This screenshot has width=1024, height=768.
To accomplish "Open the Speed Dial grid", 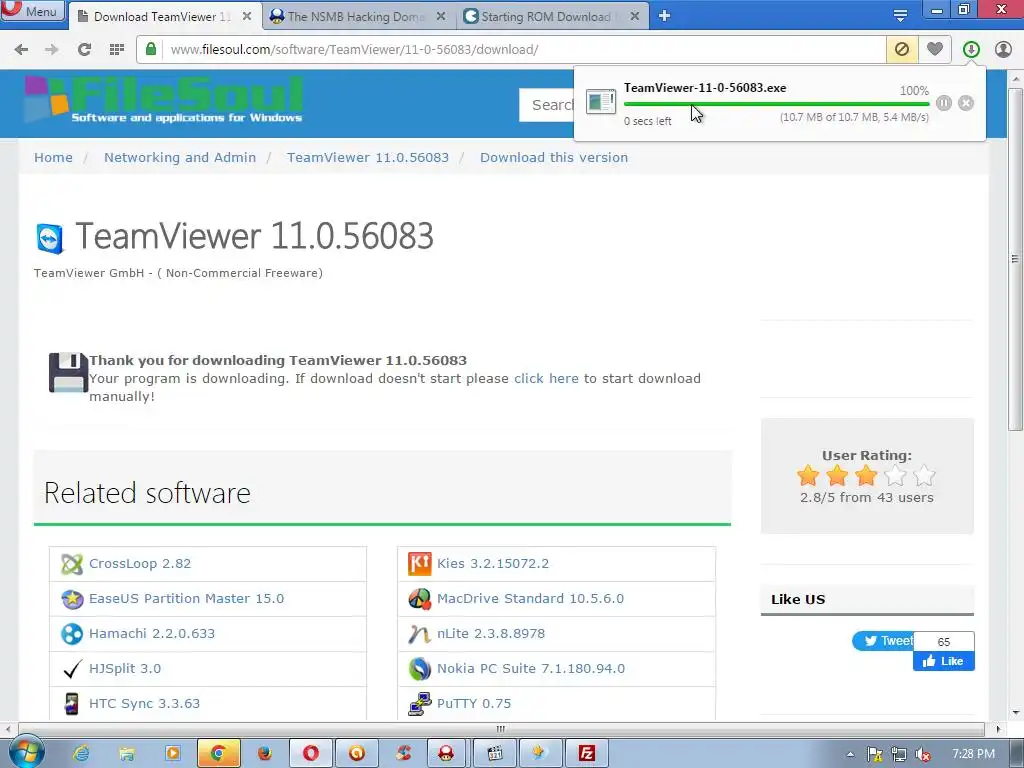I will (117, 50).
